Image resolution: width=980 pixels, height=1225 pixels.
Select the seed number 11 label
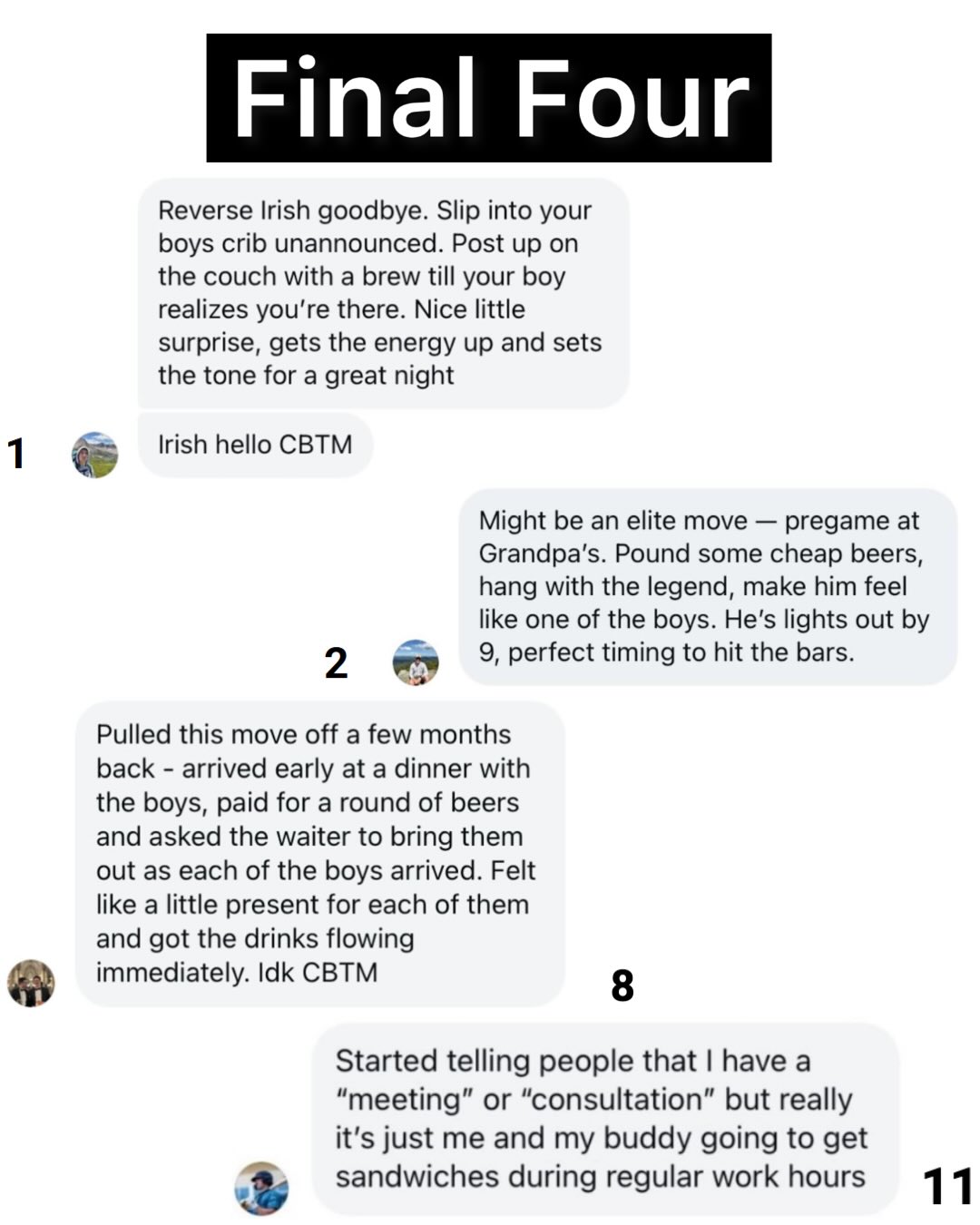point(947,1186)
